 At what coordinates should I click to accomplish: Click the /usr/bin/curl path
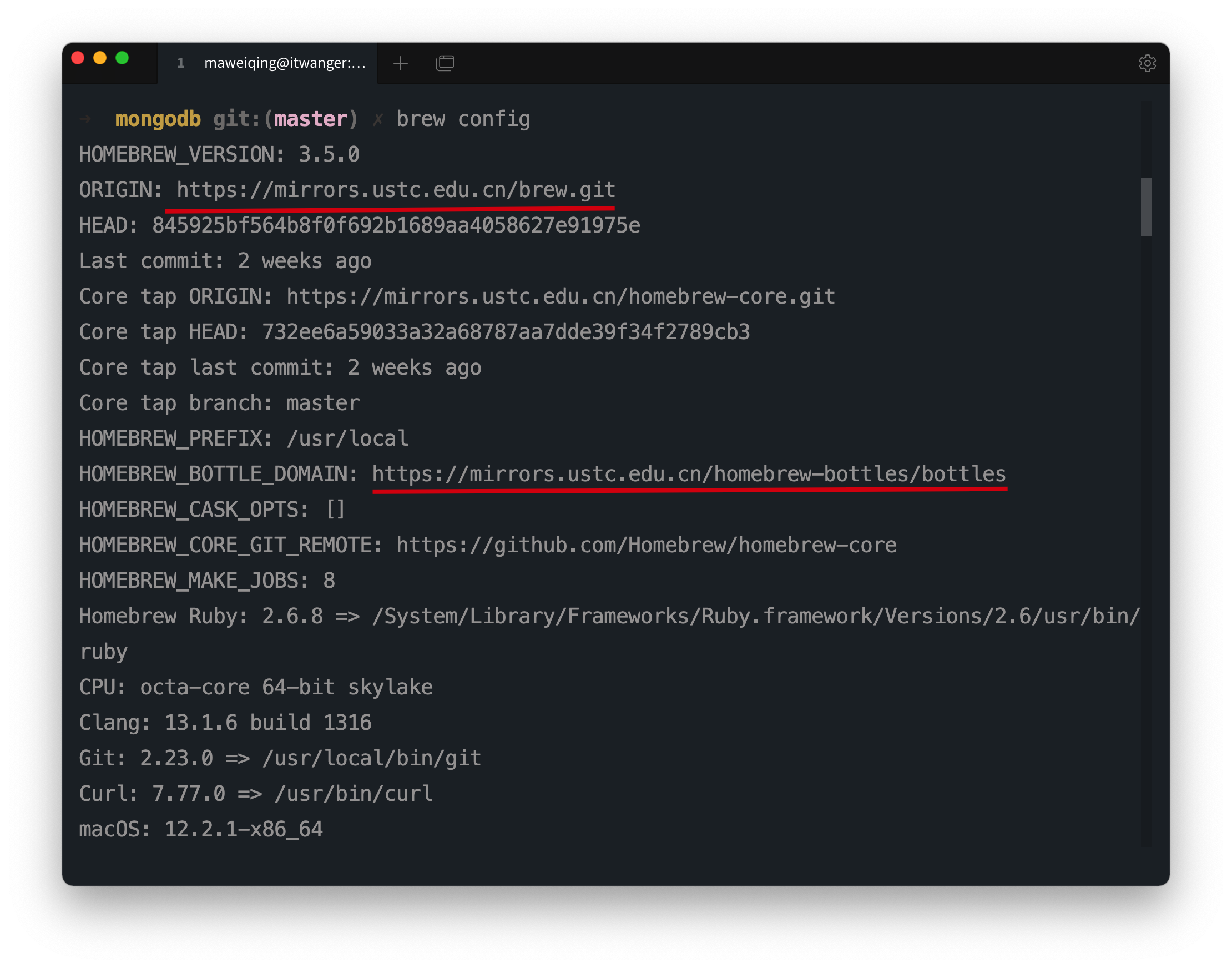click(354, 794)
